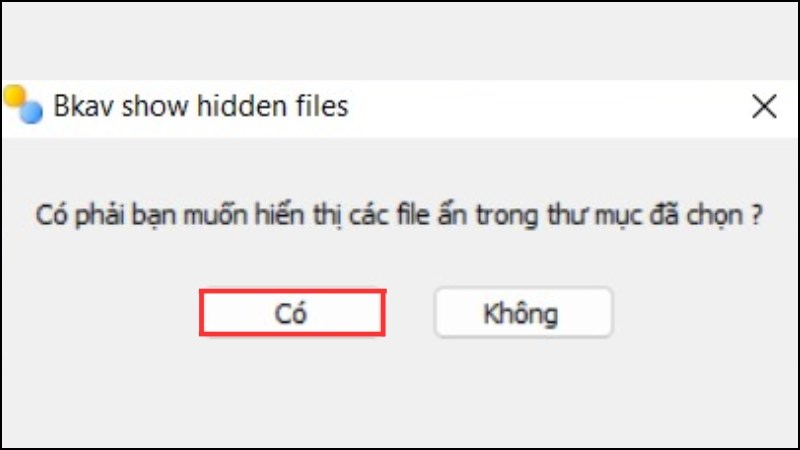Close the Bkav show hidden files dialog
800x450 pixels.
764,107
